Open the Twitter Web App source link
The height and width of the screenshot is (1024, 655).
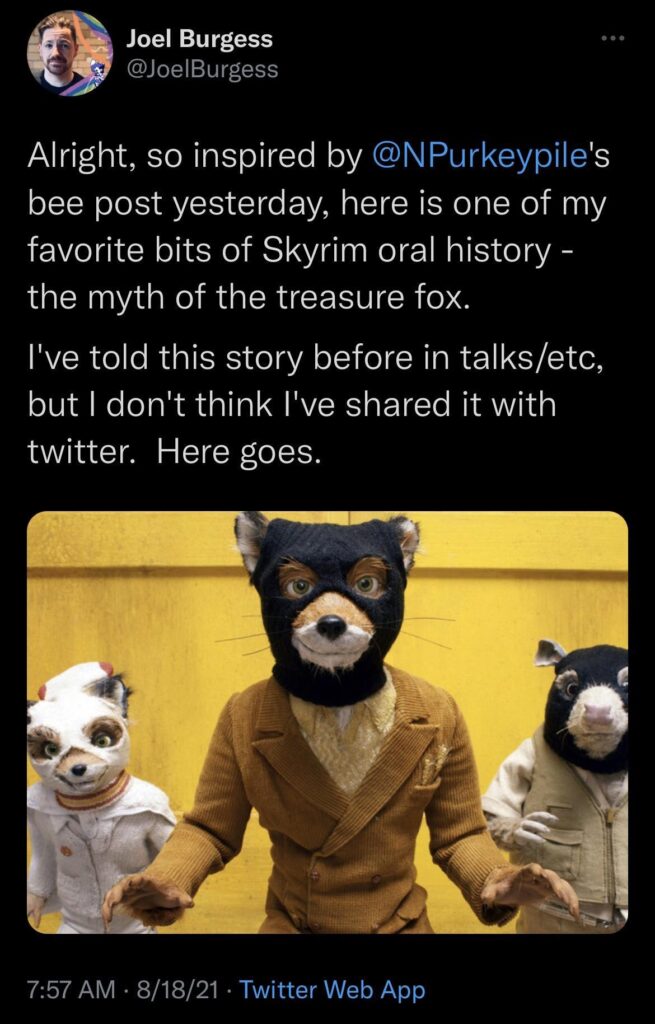coord(332,990)
